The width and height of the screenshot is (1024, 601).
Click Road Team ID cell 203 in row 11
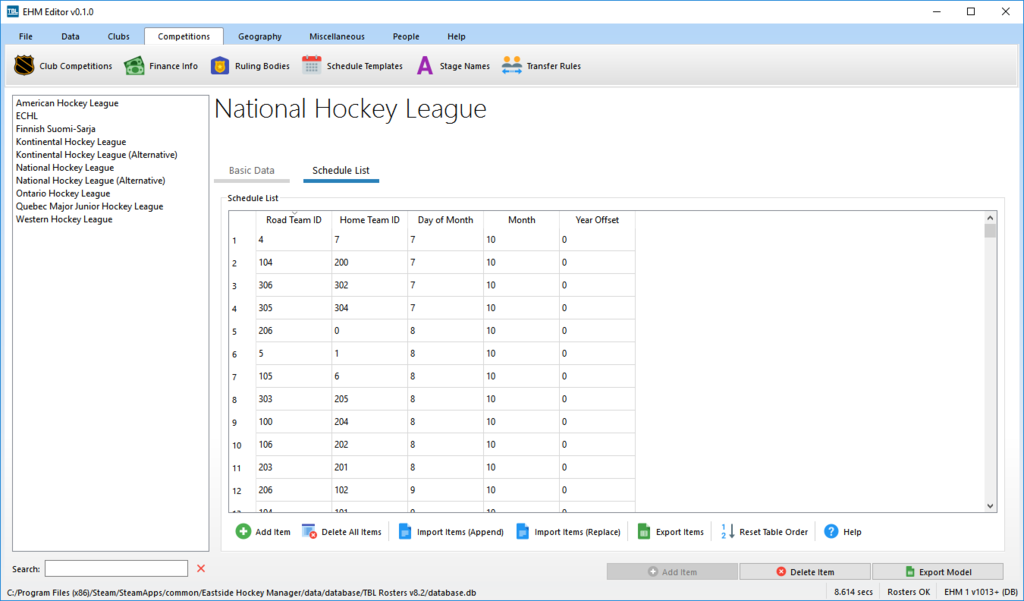tap(294, 468)
